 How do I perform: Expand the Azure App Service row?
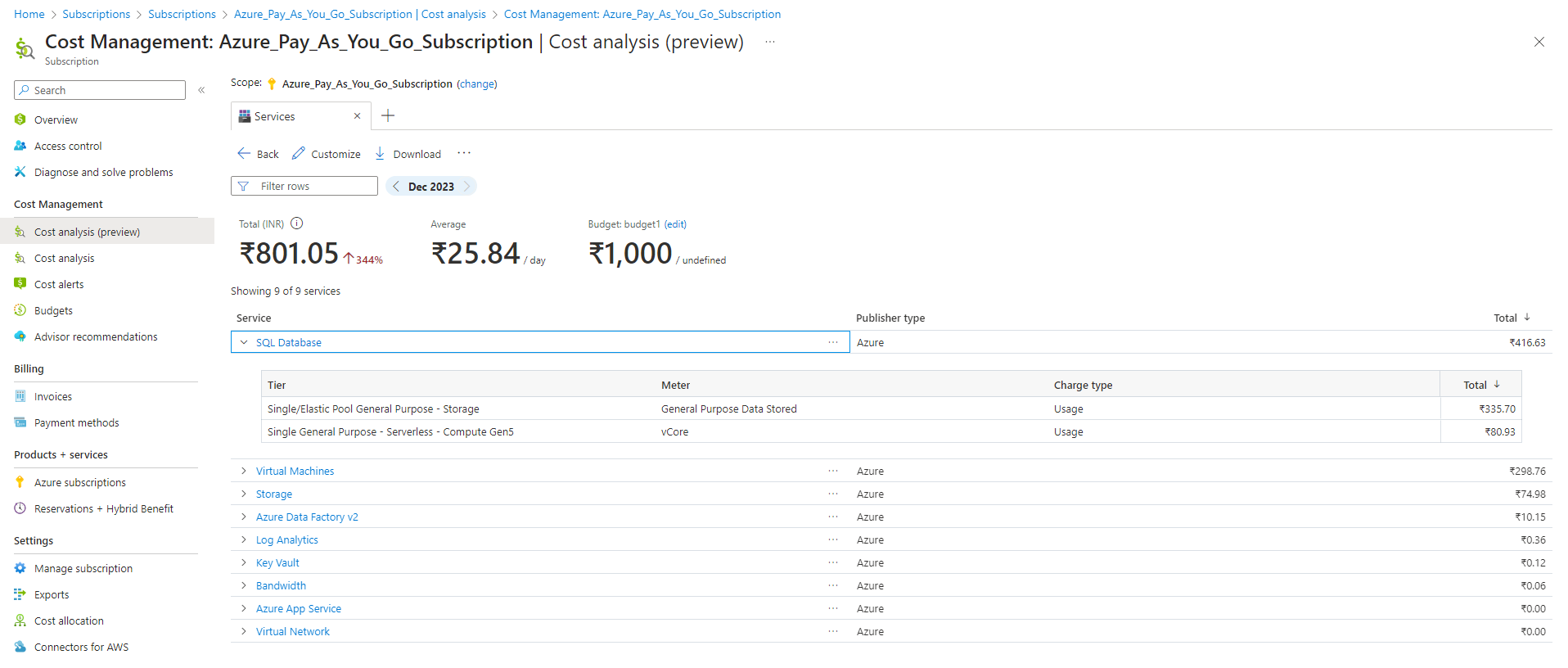click(244, 608)
